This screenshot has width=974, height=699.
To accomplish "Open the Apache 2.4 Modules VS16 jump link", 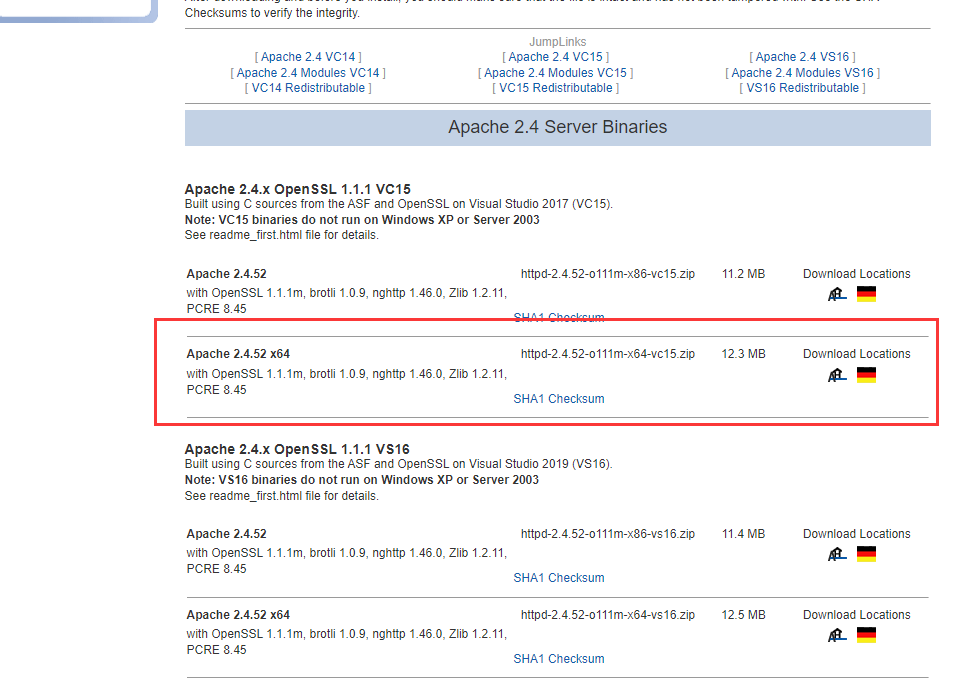I will (x=803, y=73).
